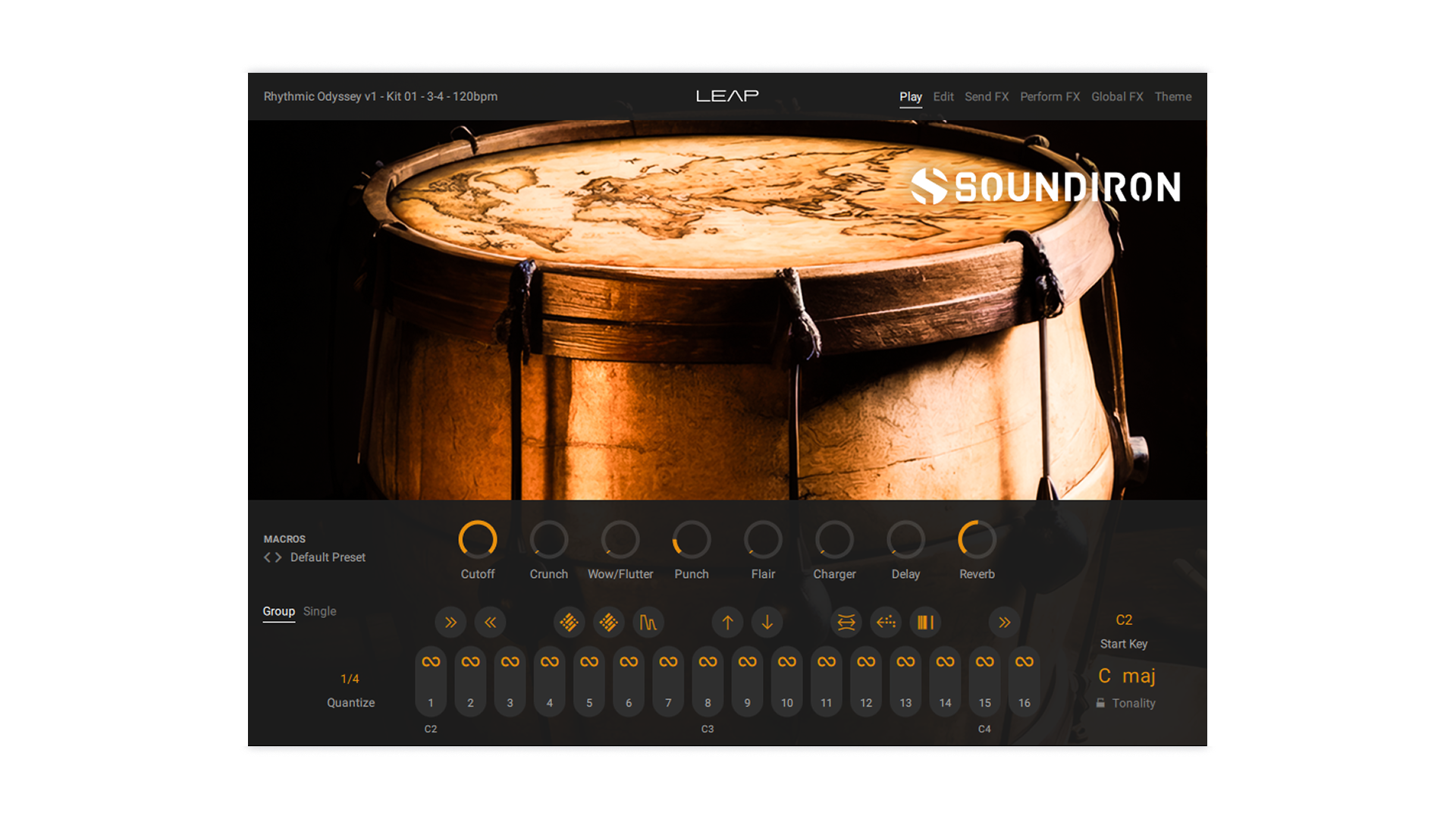
Task: Open the Perform FX tab
Action: [1050, 97]
